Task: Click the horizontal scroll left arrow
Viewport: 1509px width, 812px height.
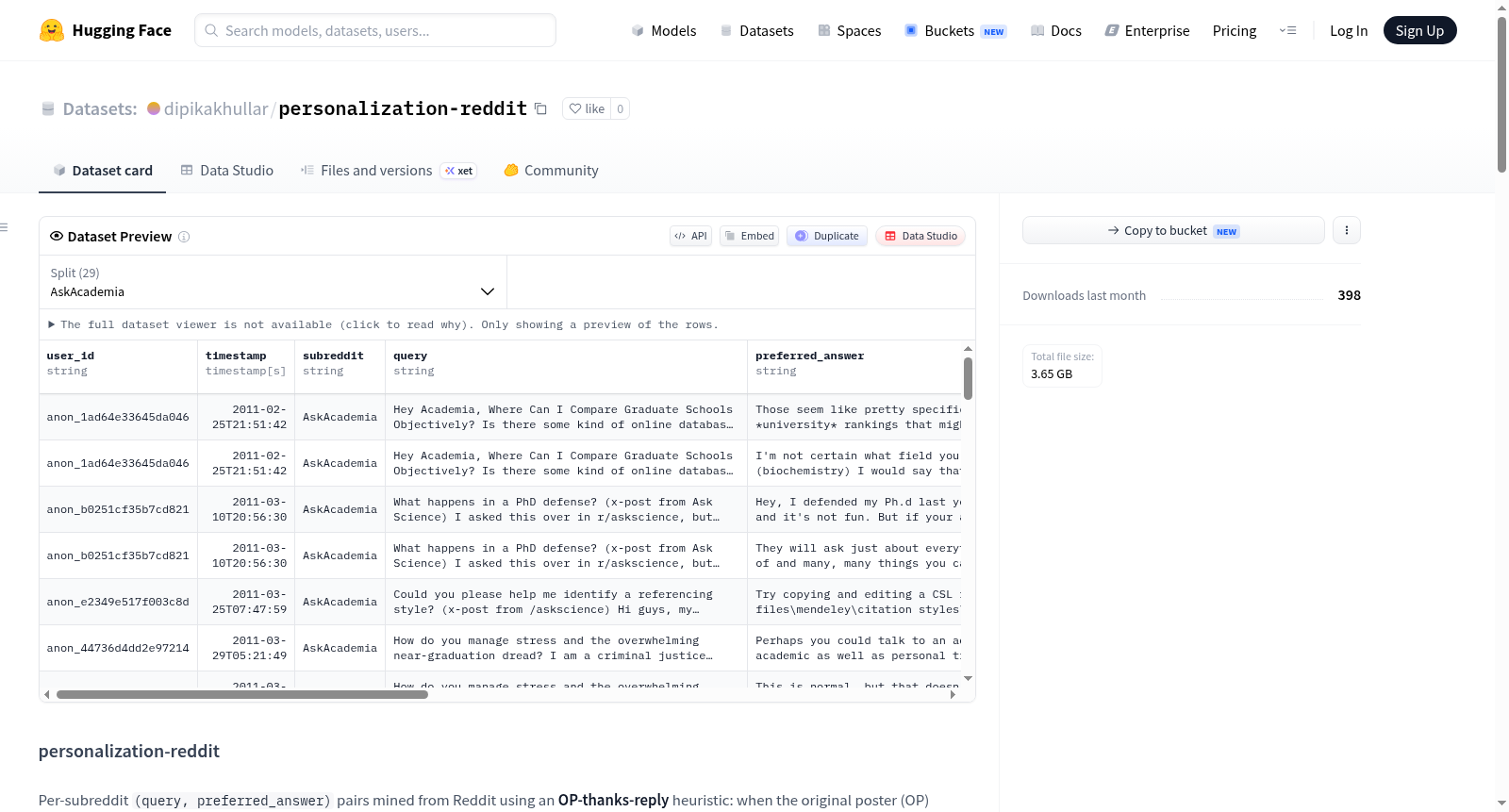Action: [x=47, y=694]
